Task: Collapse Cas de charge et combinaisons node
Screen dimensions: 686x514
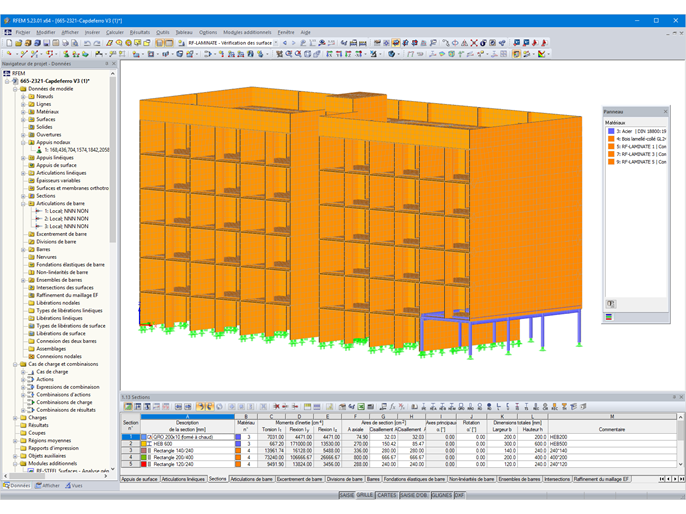Action: pos(15,364)
